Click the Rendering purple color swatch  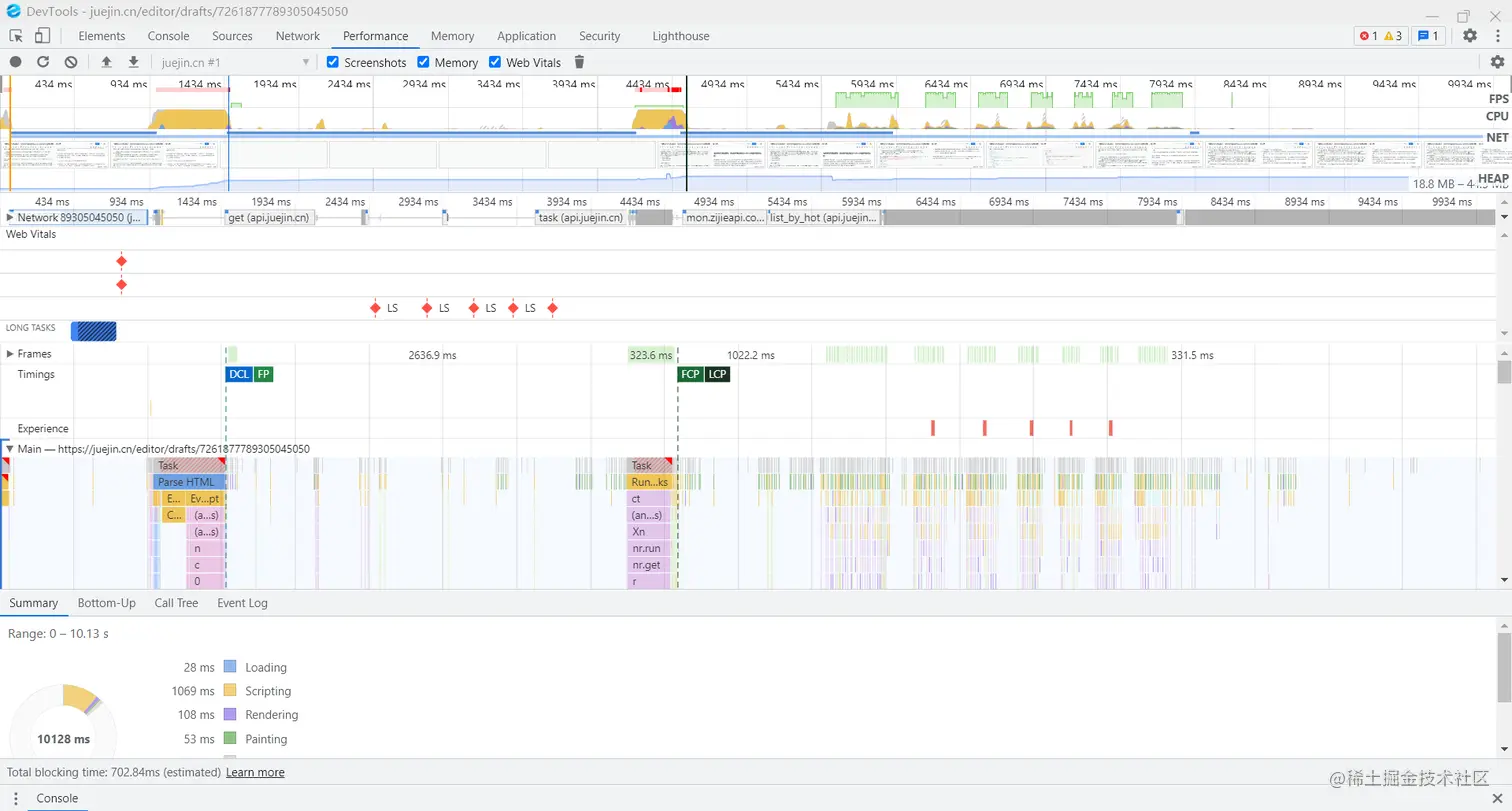click(230, 715)
